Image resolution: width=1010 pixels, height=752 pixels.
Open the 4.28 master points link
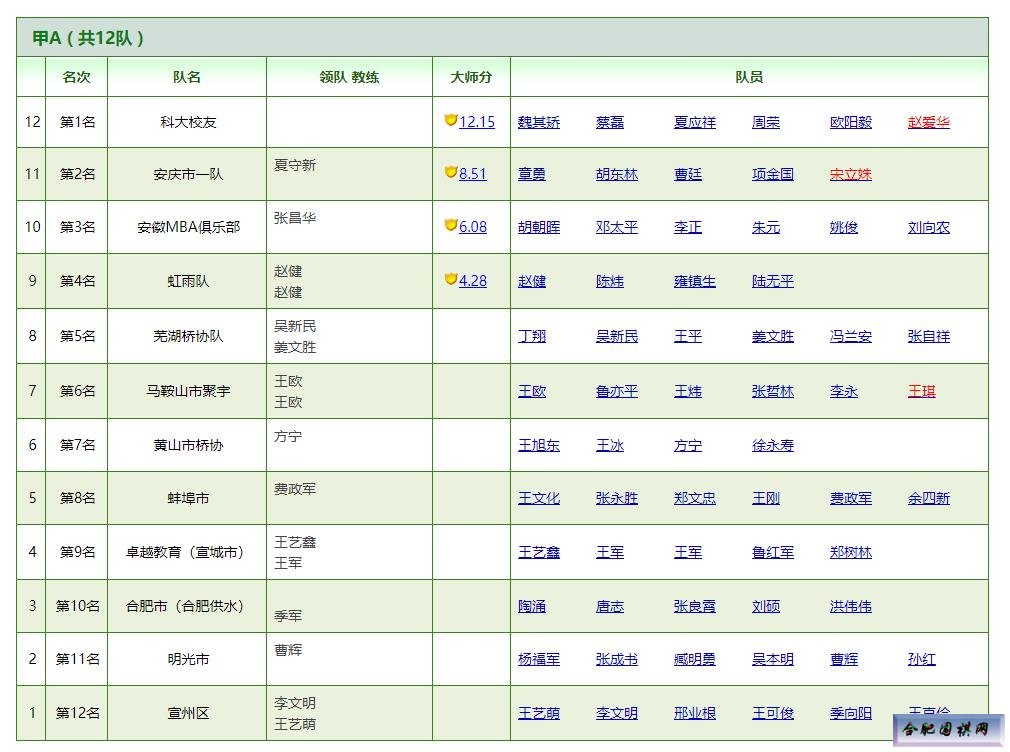point(473,281)
